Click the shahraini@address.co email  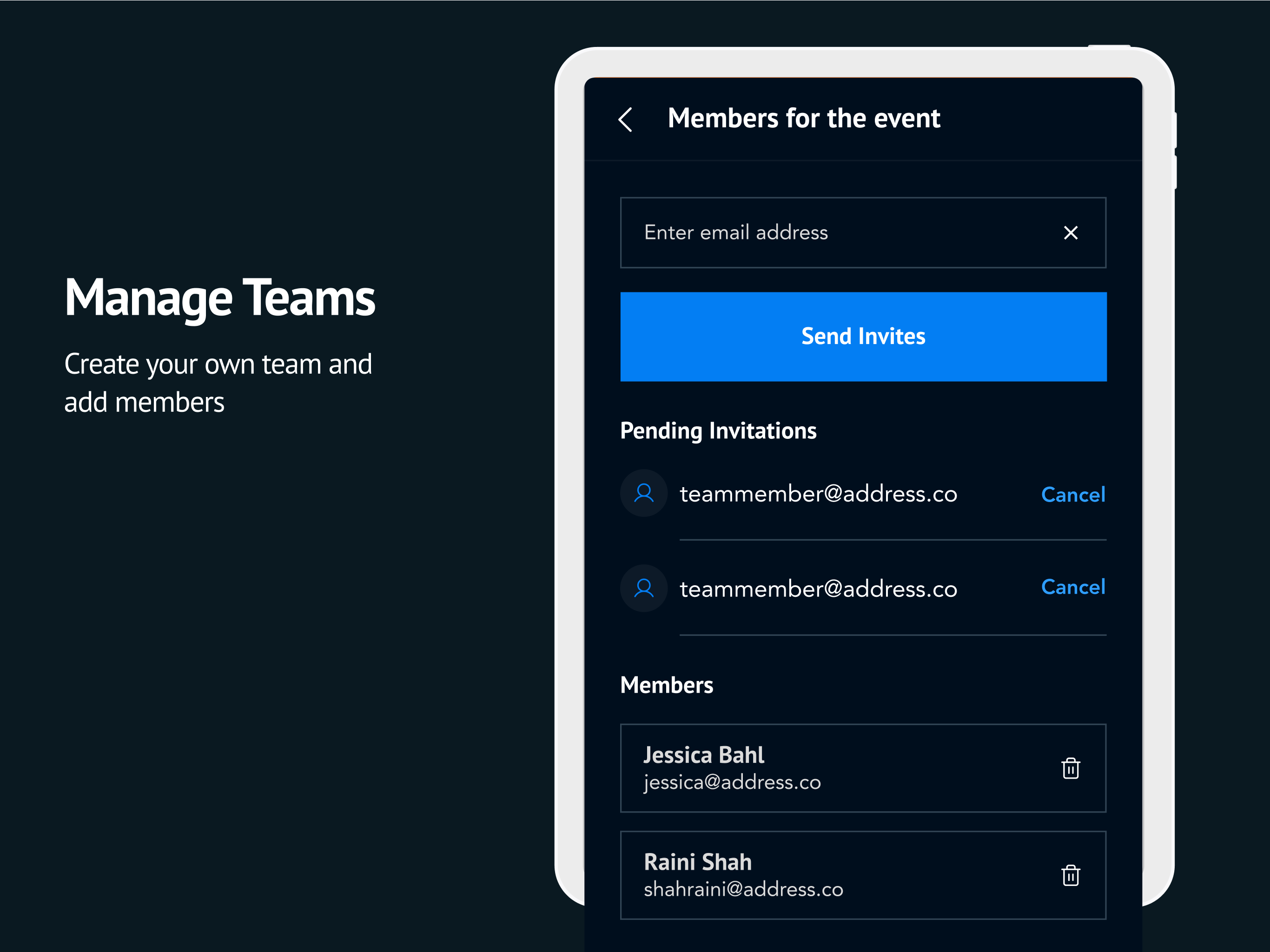(743, 889)
